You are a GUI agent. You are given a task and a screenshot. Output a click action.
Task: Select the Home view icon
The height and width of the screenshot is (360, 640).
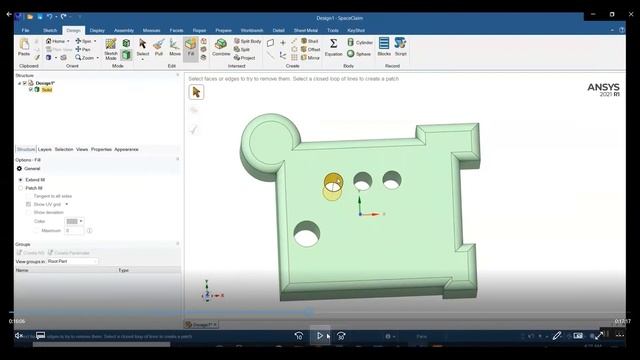tap(49, 41)
